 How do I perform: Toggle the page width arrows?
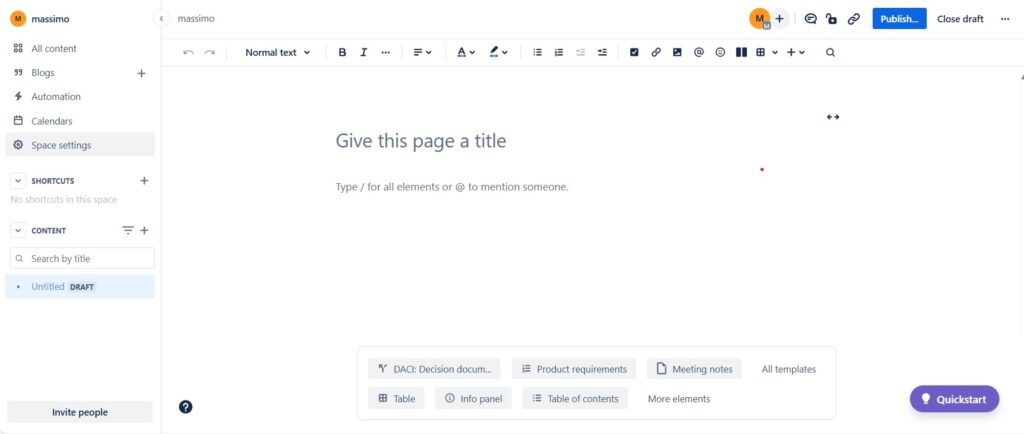click(833, 117)
